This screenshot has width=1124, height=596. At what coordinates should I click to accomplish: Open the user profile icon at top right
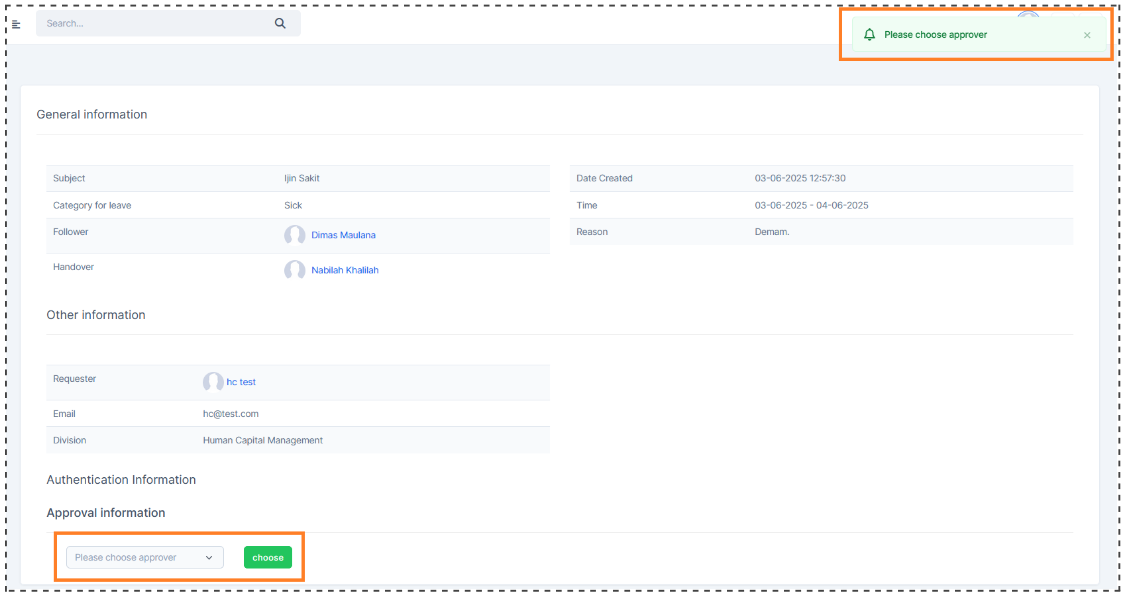click(1028, 14)
